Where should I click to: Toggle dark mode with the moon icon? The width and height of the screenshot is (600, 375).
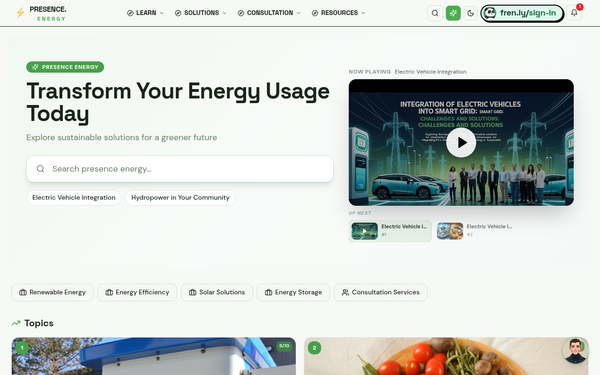point(470,13)
